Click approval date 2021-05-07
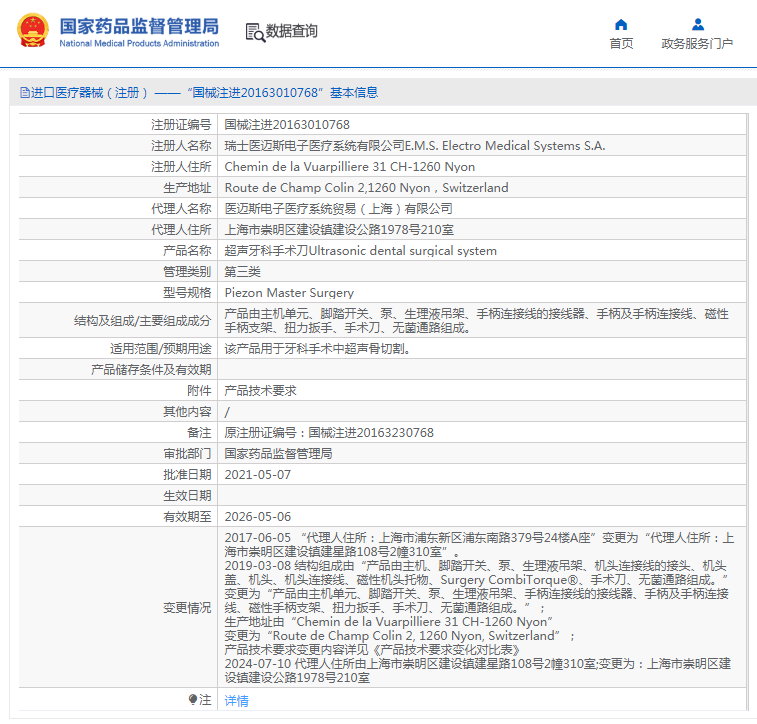This screenshot has width=757, height=724. pos(258,475)
